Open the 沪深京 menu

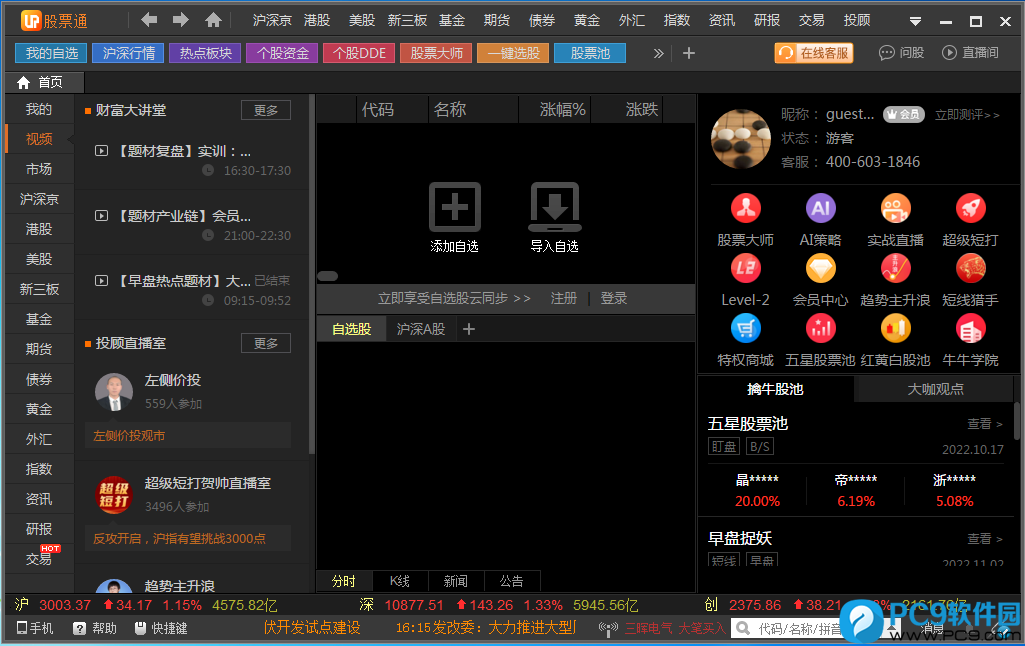coord(272,20)
